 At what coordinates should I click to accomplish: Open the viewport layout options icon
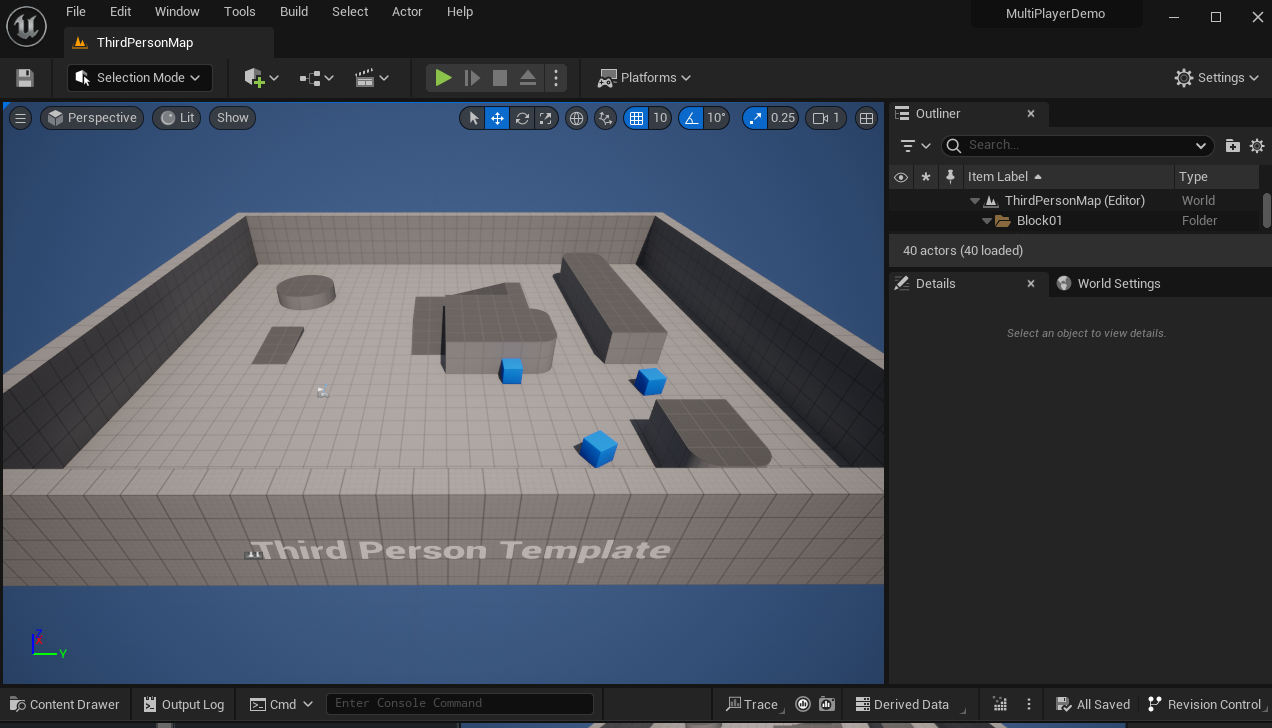(867, 118)
